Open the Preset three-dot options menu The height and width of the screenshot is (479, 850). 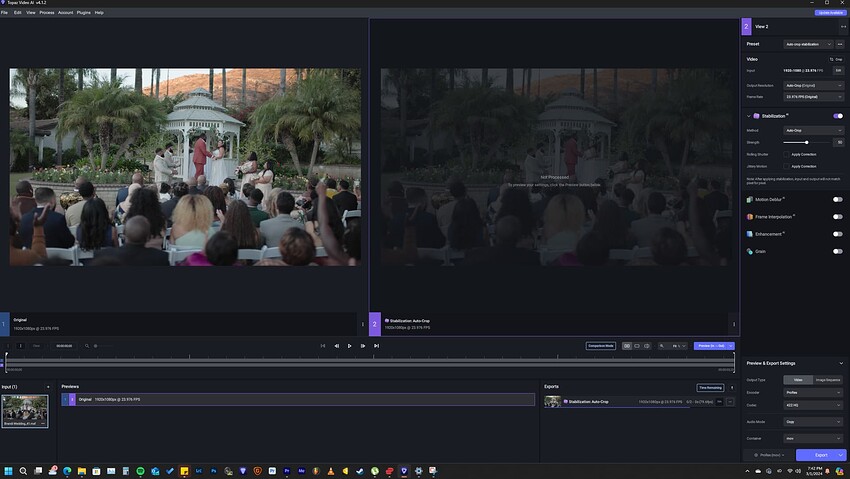tap(842, 44)
